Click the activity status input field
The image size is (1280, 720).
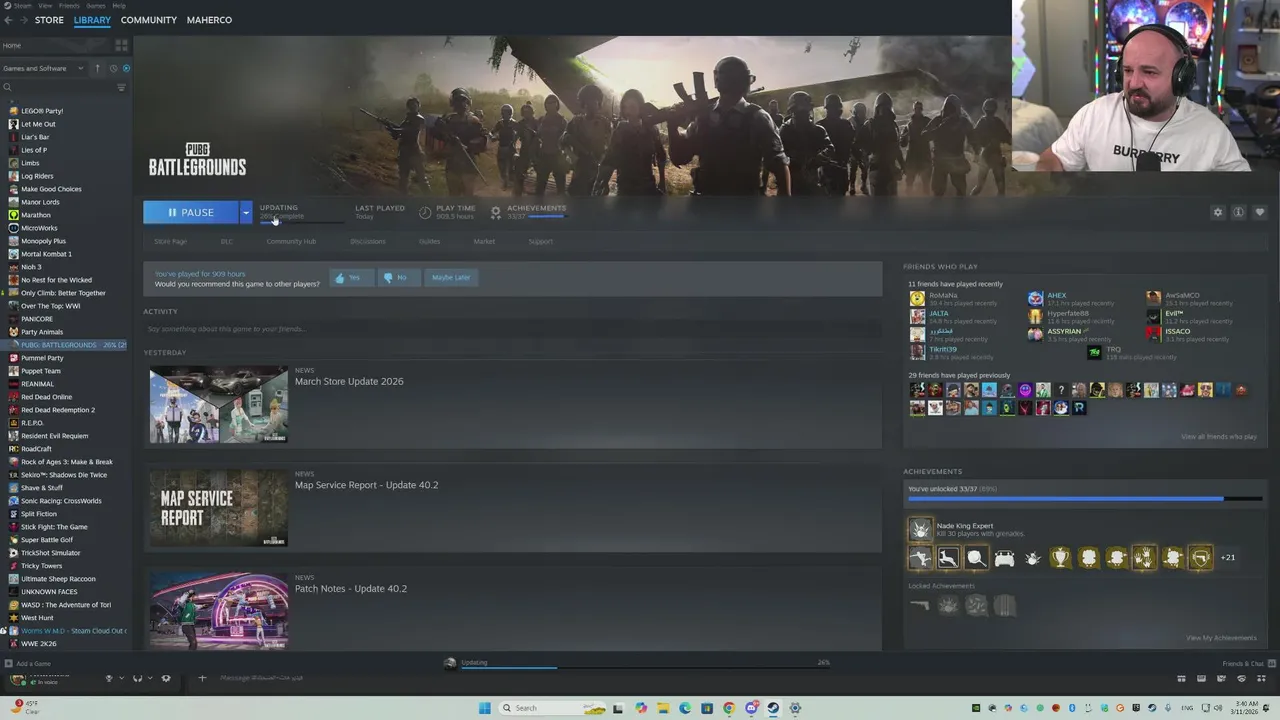tap(512, 329)
